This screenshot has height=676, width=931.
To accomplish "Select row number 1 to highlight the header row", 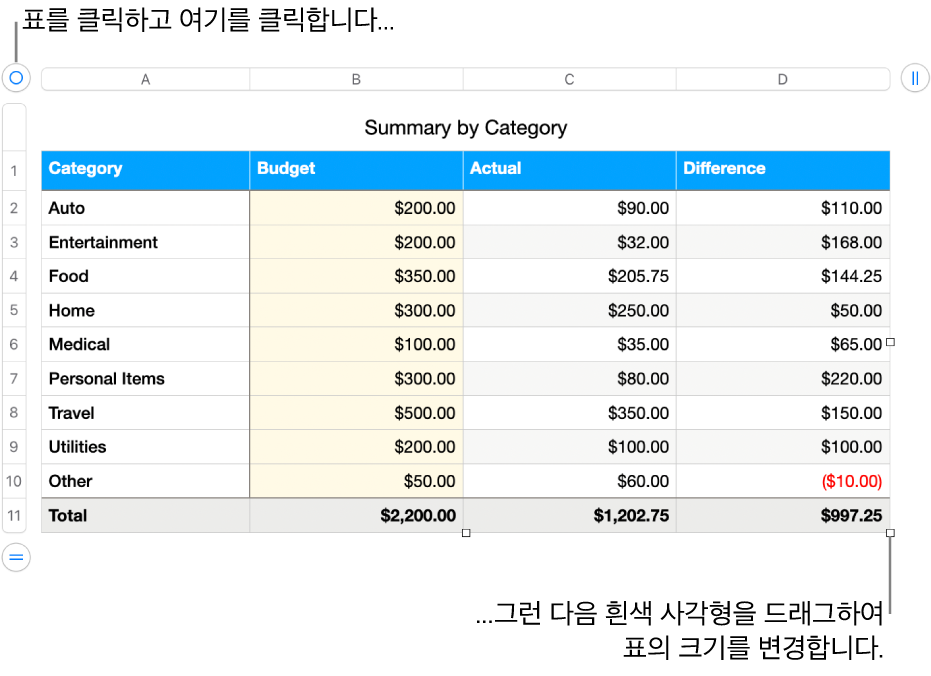I will click(14, 170).
